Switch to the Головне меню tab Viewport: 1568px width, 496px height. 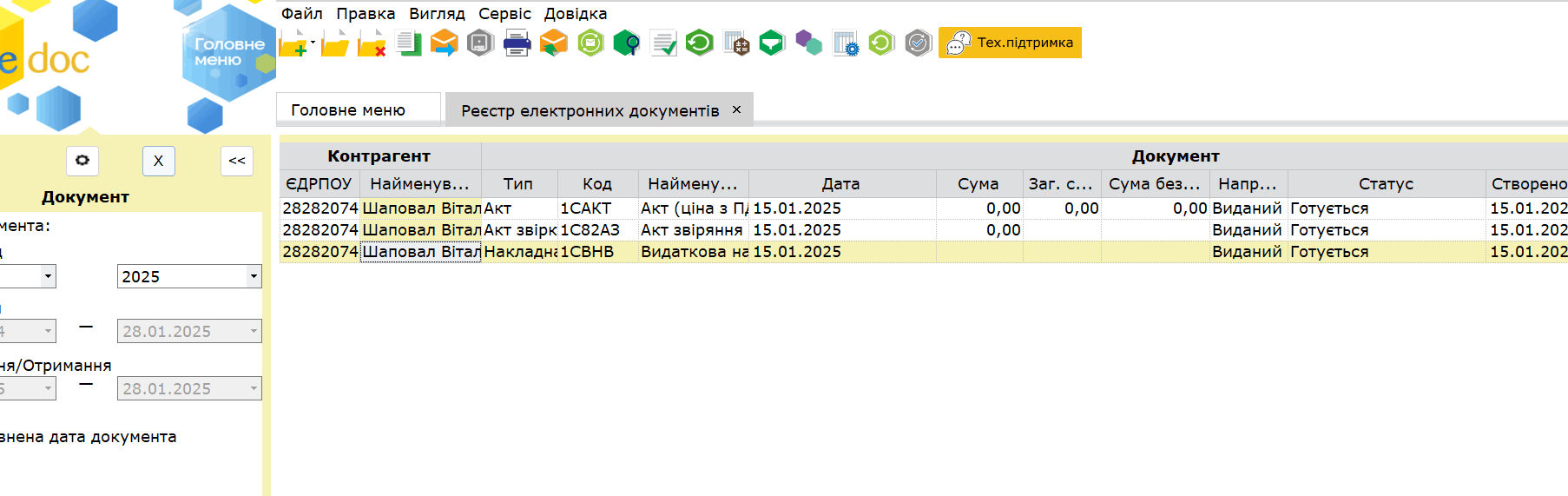[x=348, y=110]
